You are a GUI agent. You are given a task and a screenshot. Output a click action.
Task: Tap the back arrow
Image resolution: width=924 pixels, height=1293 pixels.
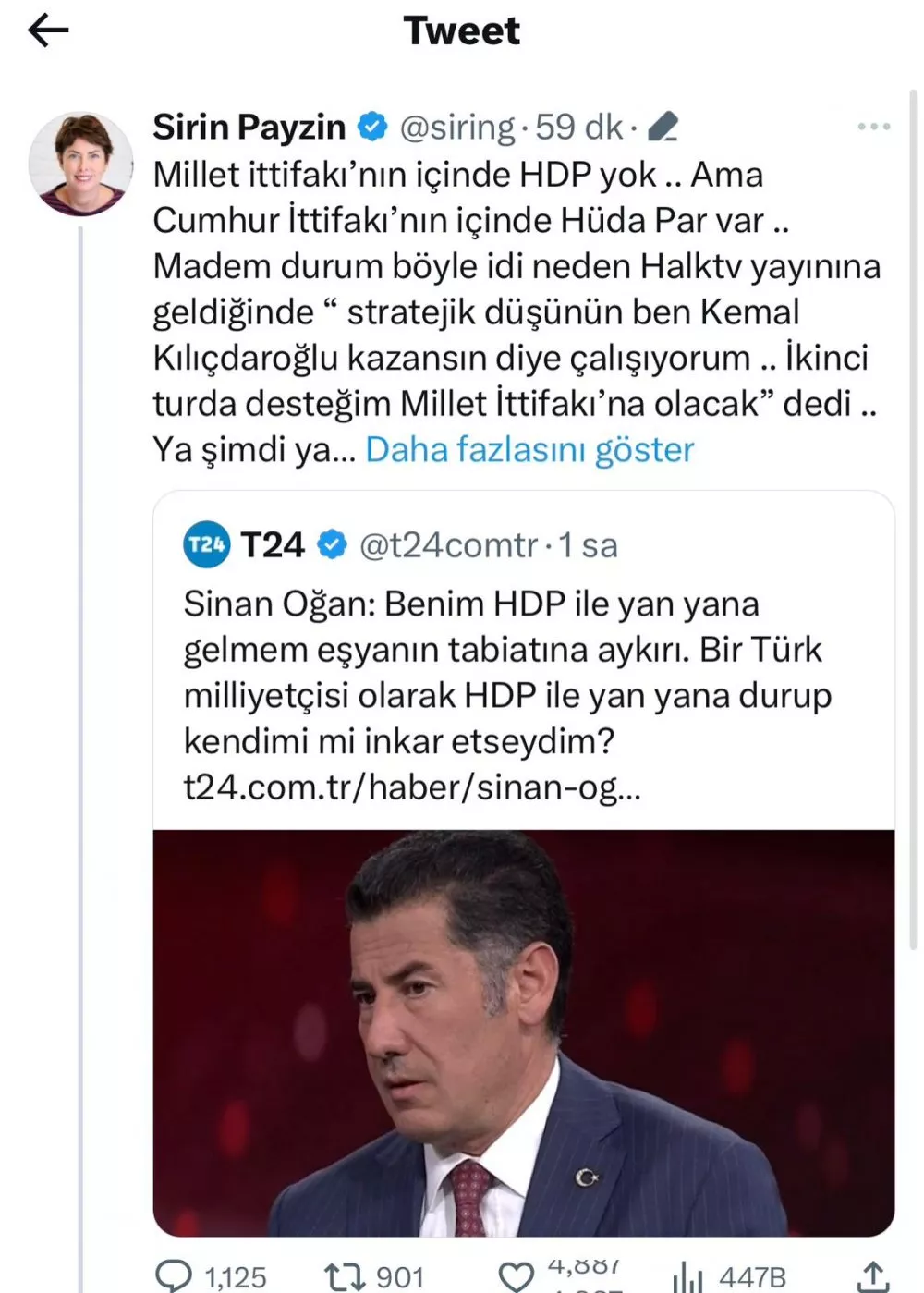(x=48, y=30)
